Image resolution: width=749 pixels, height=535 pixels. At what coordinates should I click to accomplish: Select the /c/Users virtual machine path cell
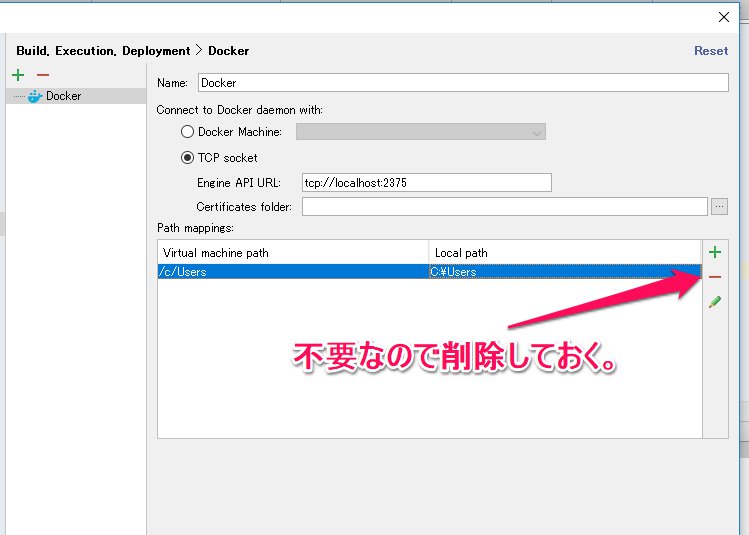pos(293,272)
